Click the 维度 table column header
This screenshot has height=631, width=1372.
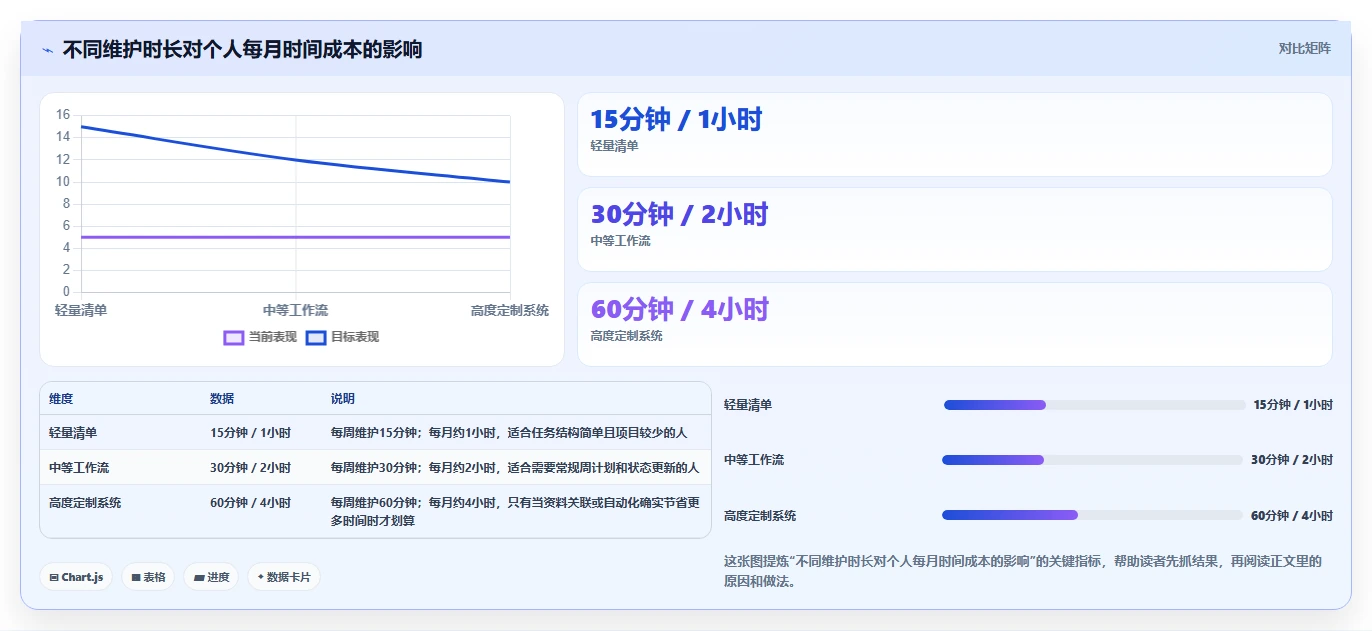(61, 399)
